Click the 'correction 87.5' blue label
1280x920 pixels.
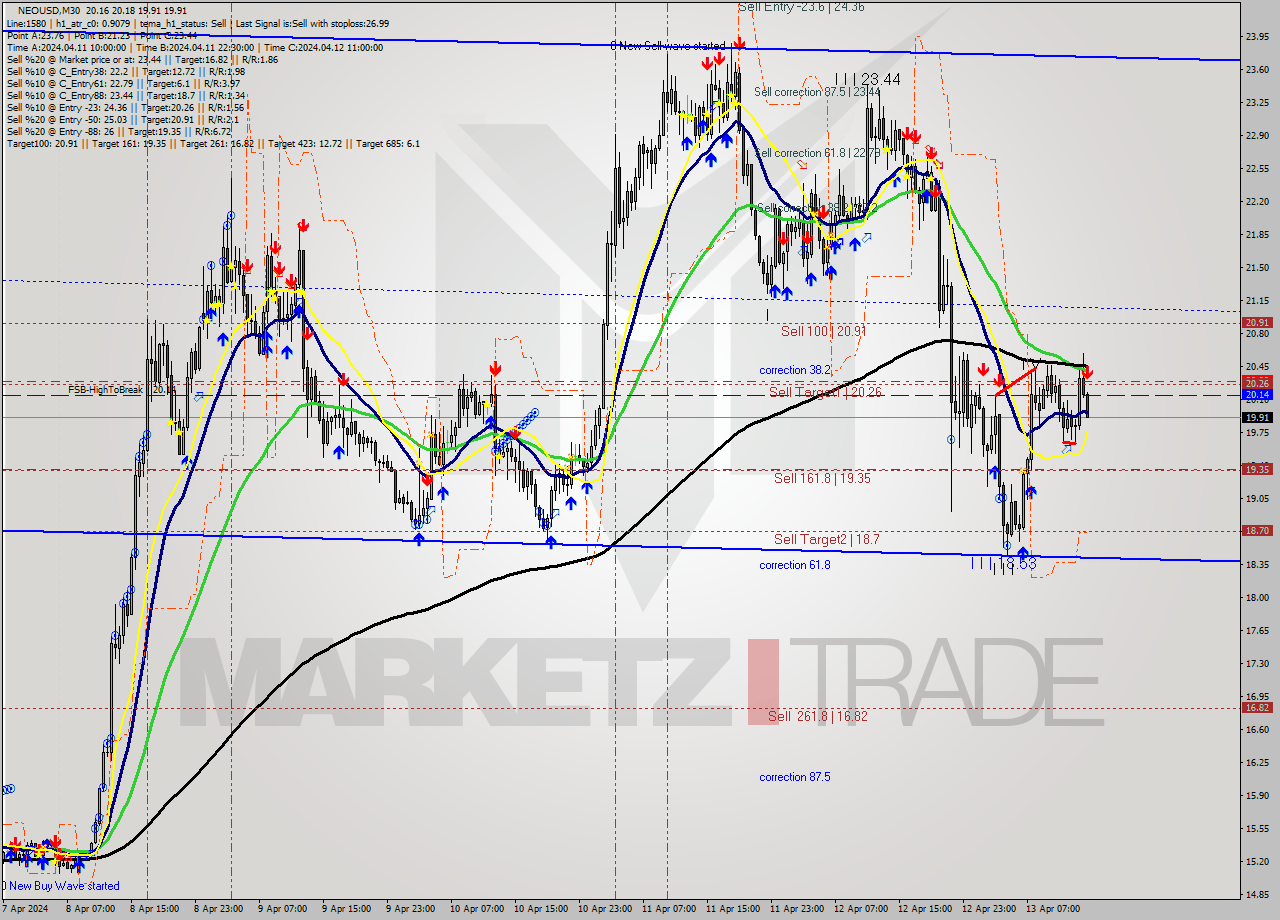point(795,777)
